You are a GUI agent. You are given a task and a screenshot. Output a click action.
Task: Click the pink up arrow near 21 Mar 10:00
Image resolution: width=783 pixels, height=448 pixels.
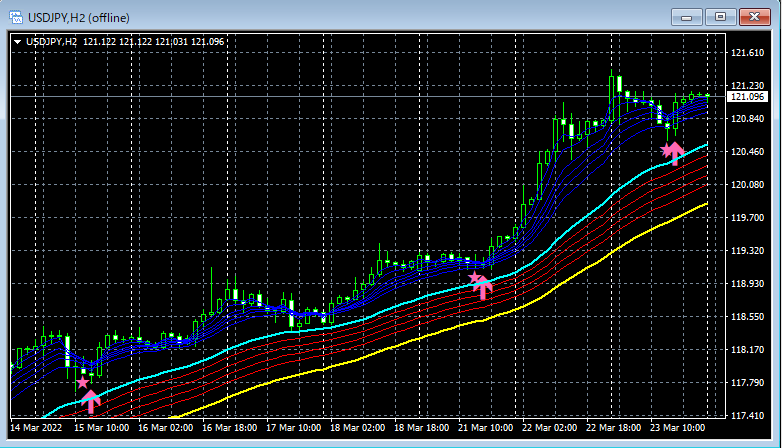(x=483, y=288)
